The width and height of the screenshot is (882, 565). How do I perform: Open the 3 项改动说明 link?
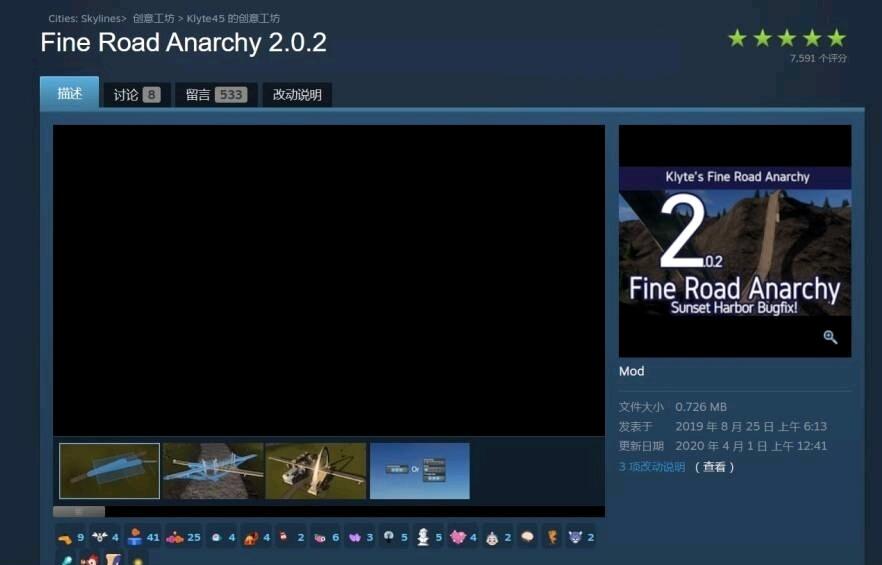[652, 467]
